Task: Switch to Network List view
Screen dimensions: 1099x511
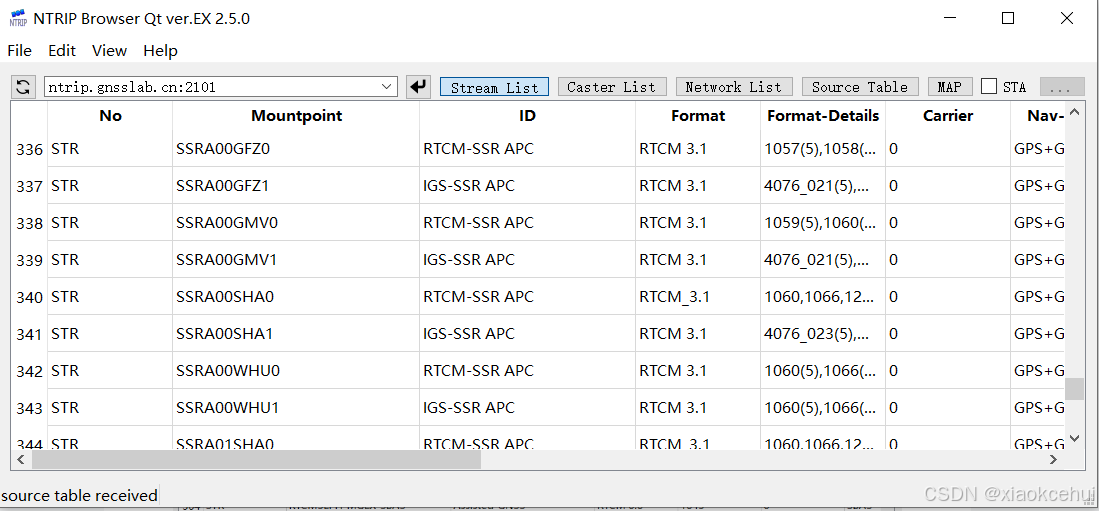Action: [733, 87]
